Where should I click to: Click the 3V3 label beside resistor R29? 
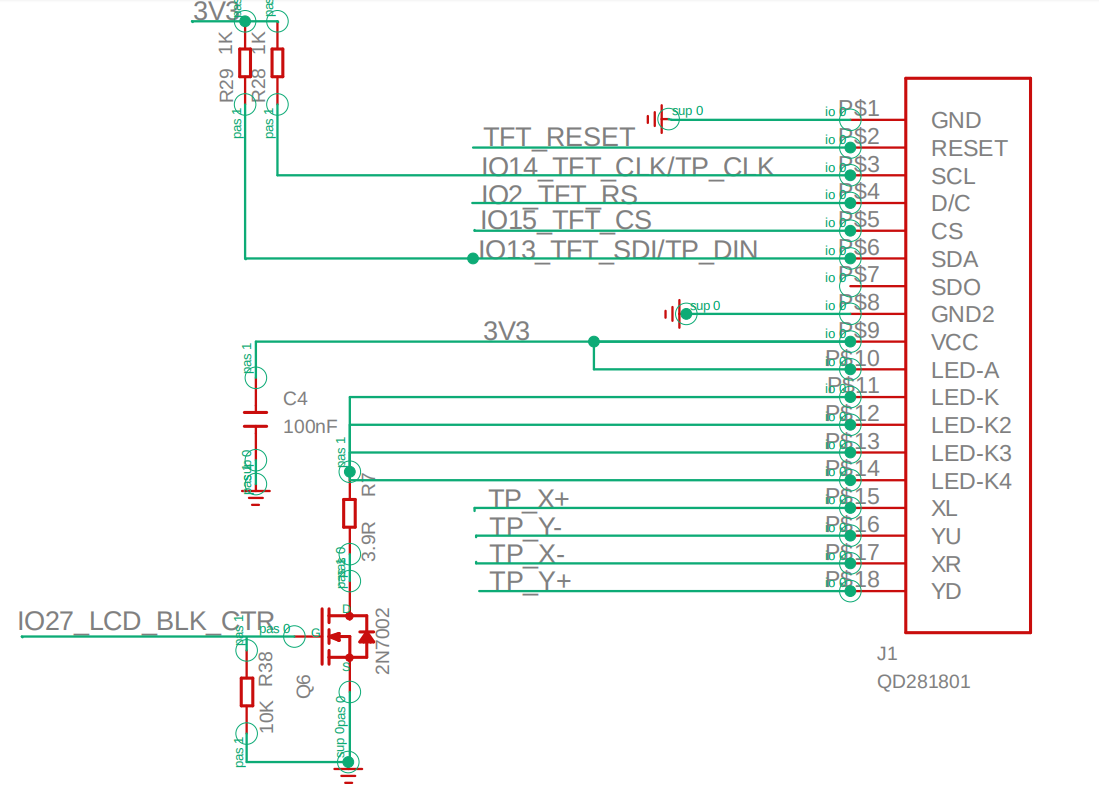pos(217,11)
